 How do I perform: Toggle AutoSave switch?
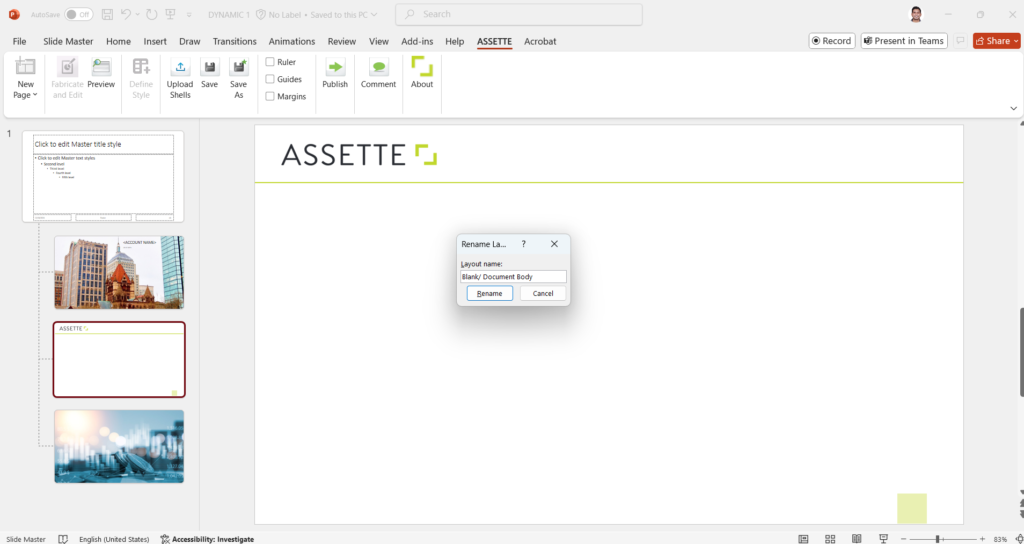(78, 14)
